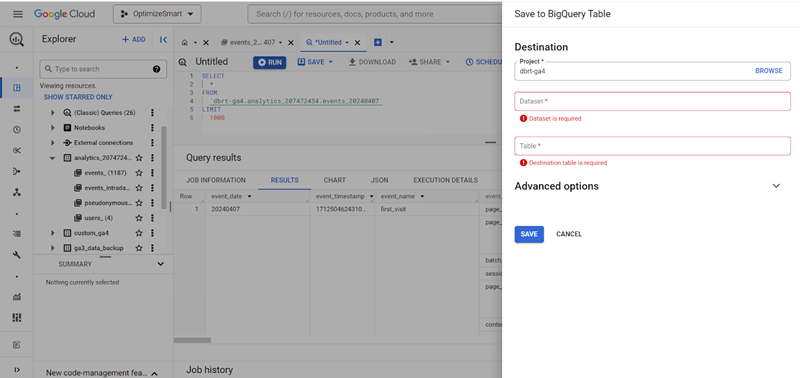Screen dimensions: 800x378
Task: Star the ga3_data_backup dataset
Action: (x=138, y=248)
